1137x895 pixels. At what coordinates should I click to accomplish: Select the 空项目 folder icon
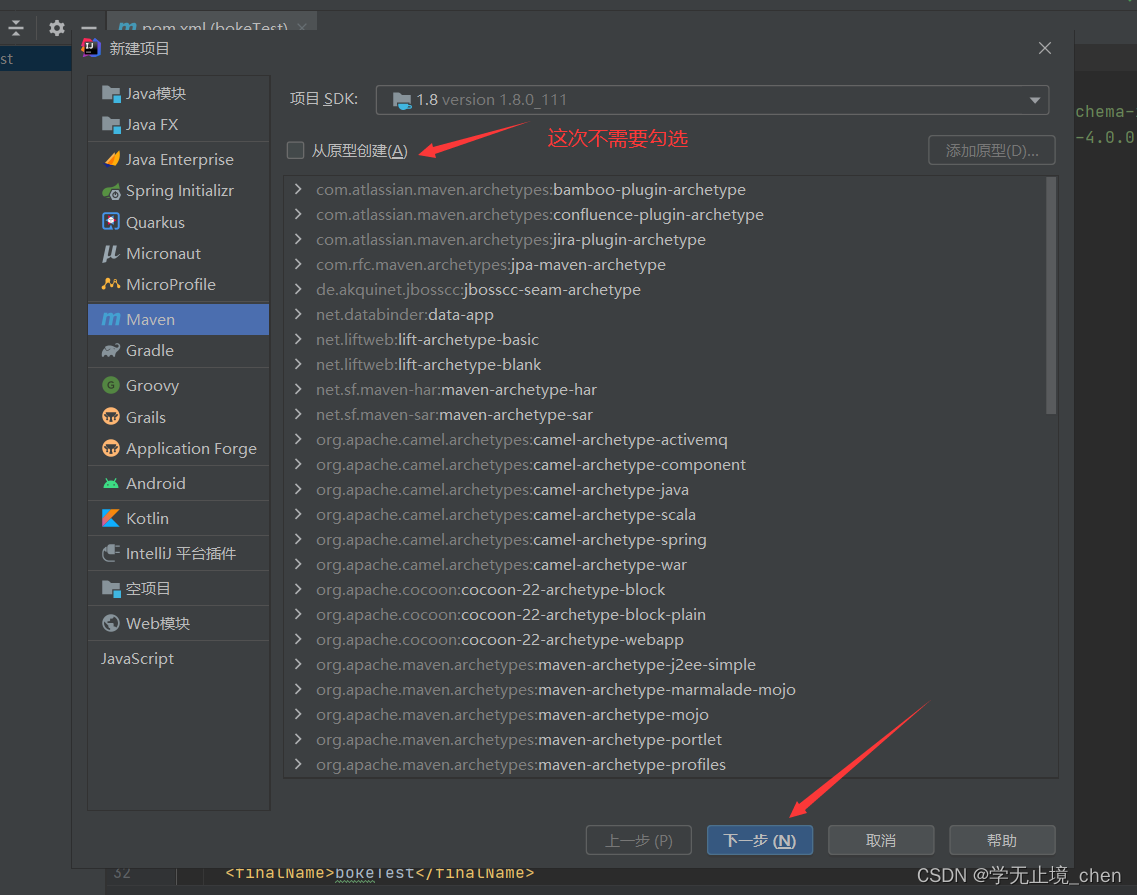[x=111, y=588]
